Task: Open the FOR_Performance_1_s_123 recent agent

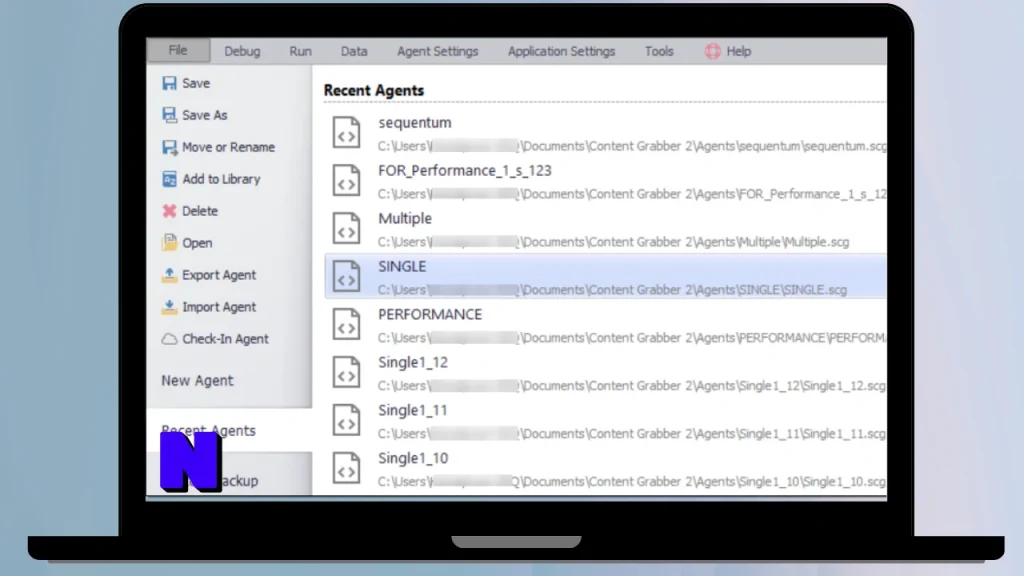Action: click(605, 181)
